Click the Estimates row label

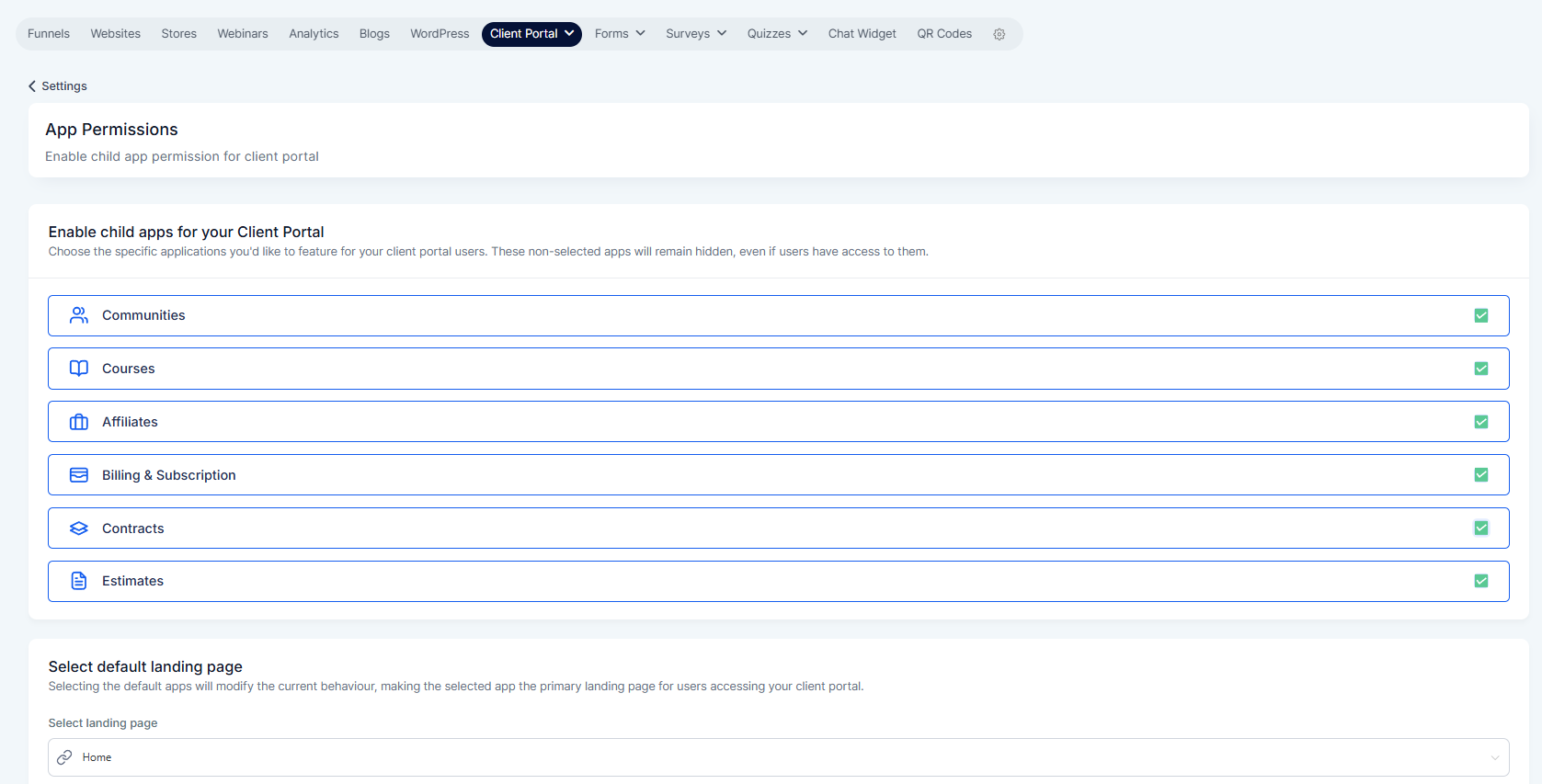point(133,581)
